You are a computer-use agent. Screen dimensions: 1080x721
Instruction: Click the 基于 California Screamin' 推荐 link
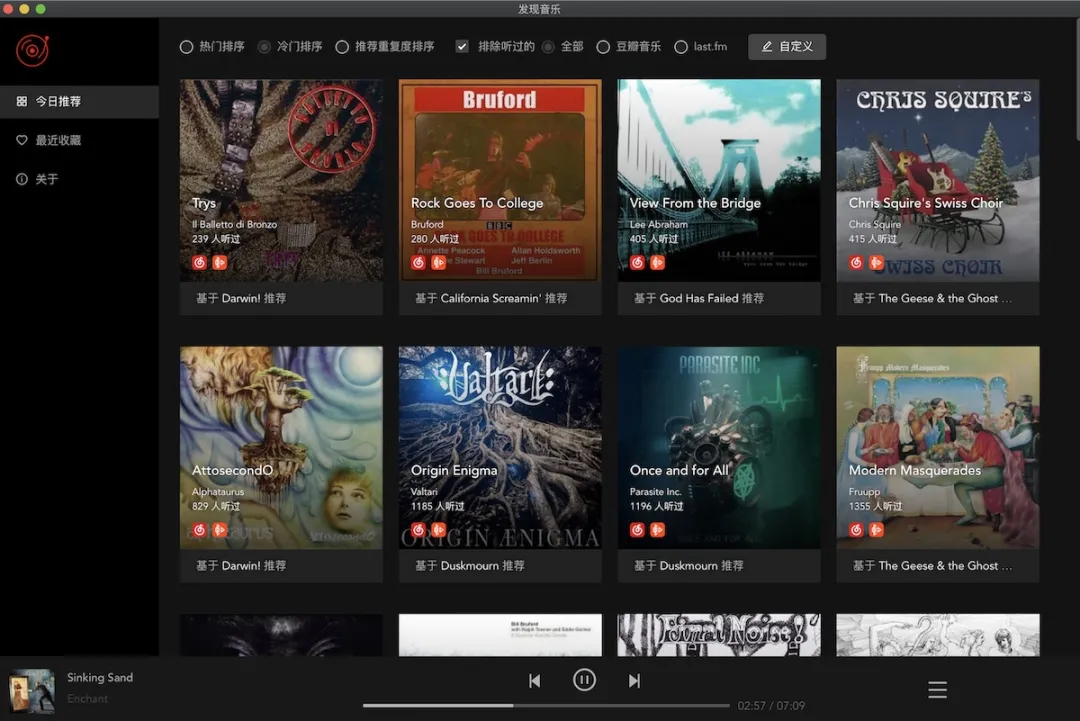coord(490,298)
